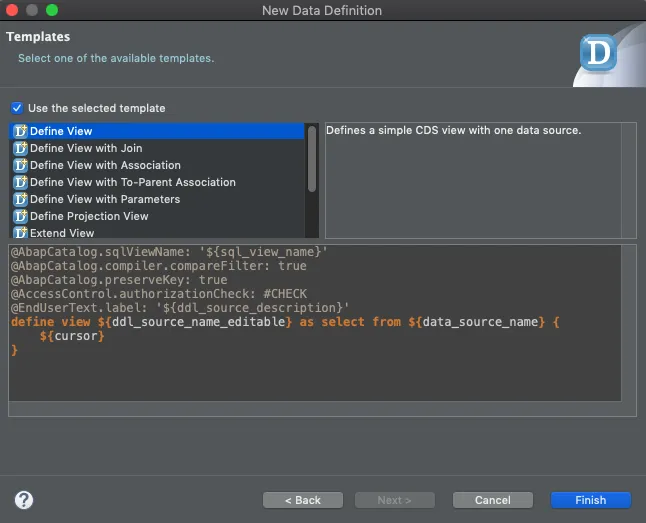Choose Define View with Parameters template

click(105, 199)
